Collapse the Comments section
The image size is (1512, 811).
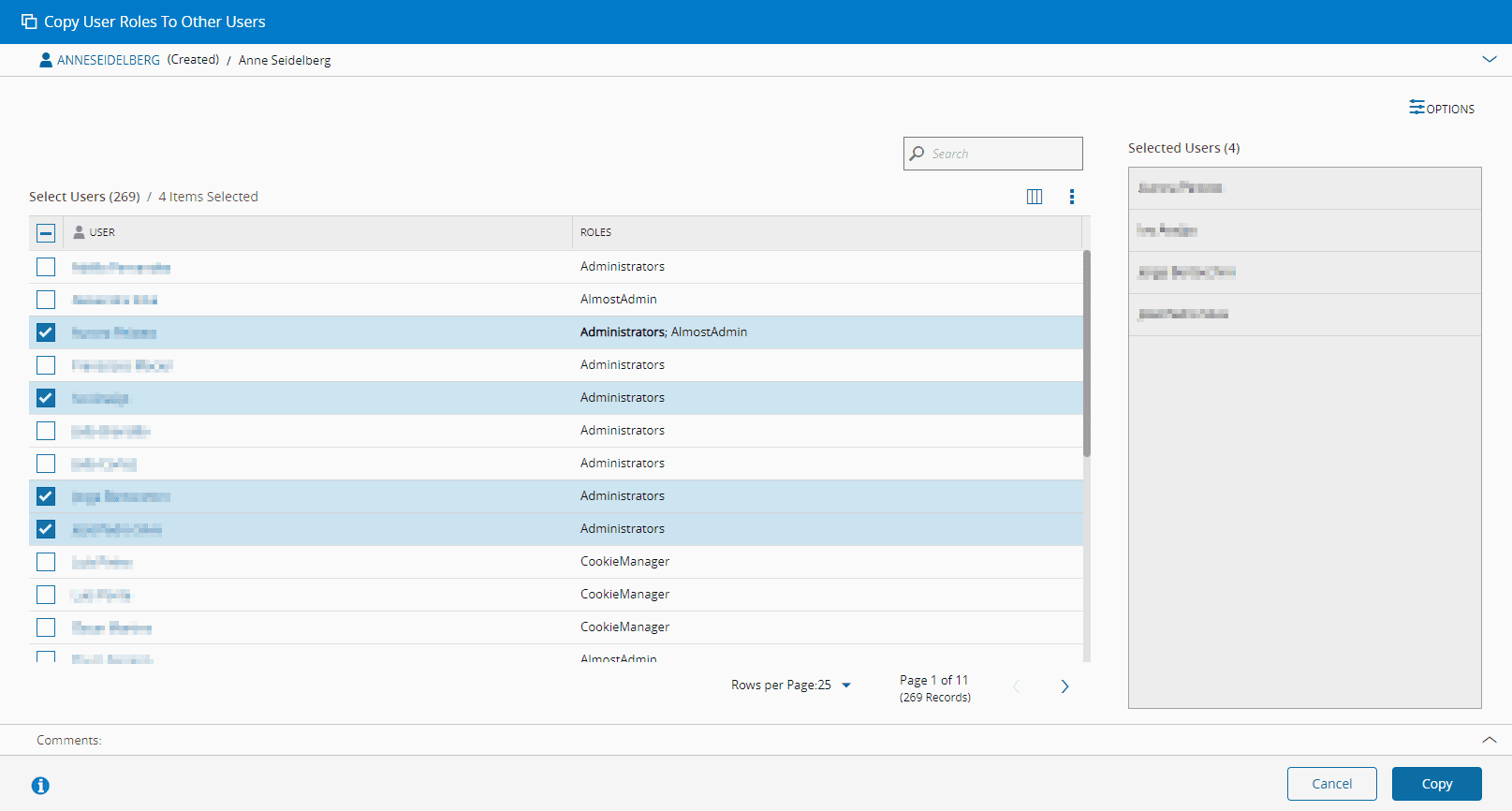click(x=1489, y=740)
